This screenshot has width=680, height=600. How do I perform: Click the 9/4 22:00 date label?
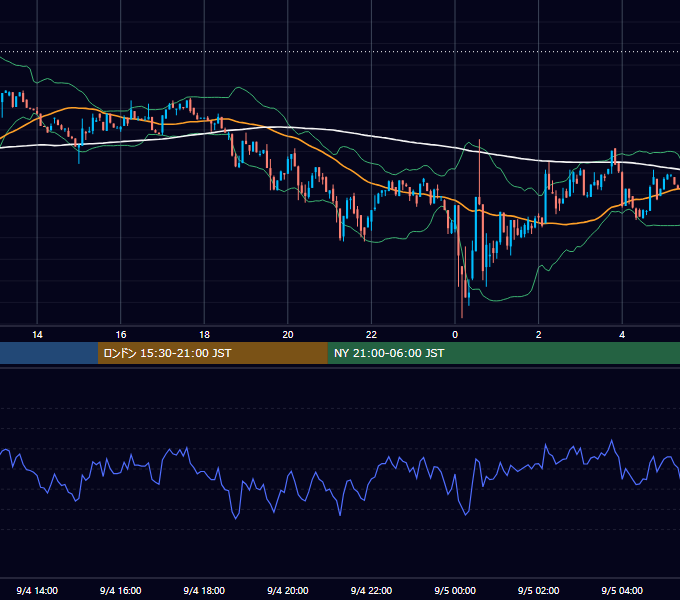tap(371, 590)
